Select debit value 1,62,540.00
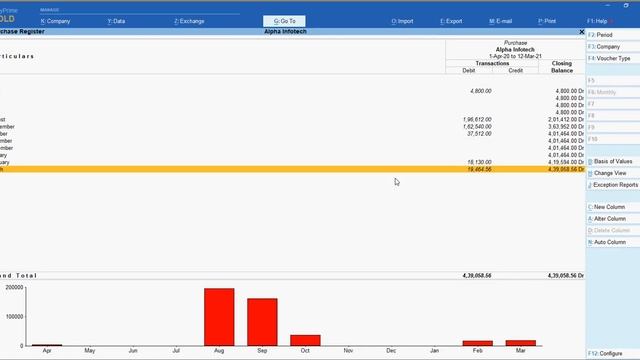This screenshot has height=360, width=640. pyautogui.click(x=477, y=127)
